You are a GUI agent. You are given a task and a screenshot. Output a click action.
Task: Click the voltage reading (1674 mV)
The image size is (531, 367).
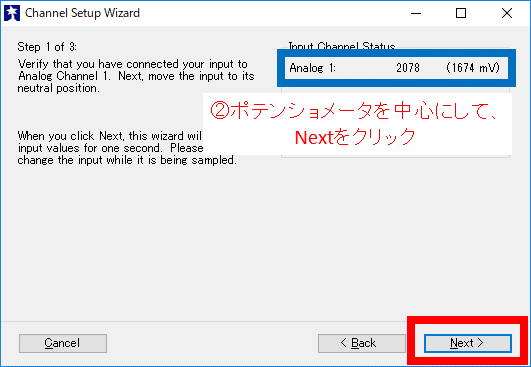[473, 68]
